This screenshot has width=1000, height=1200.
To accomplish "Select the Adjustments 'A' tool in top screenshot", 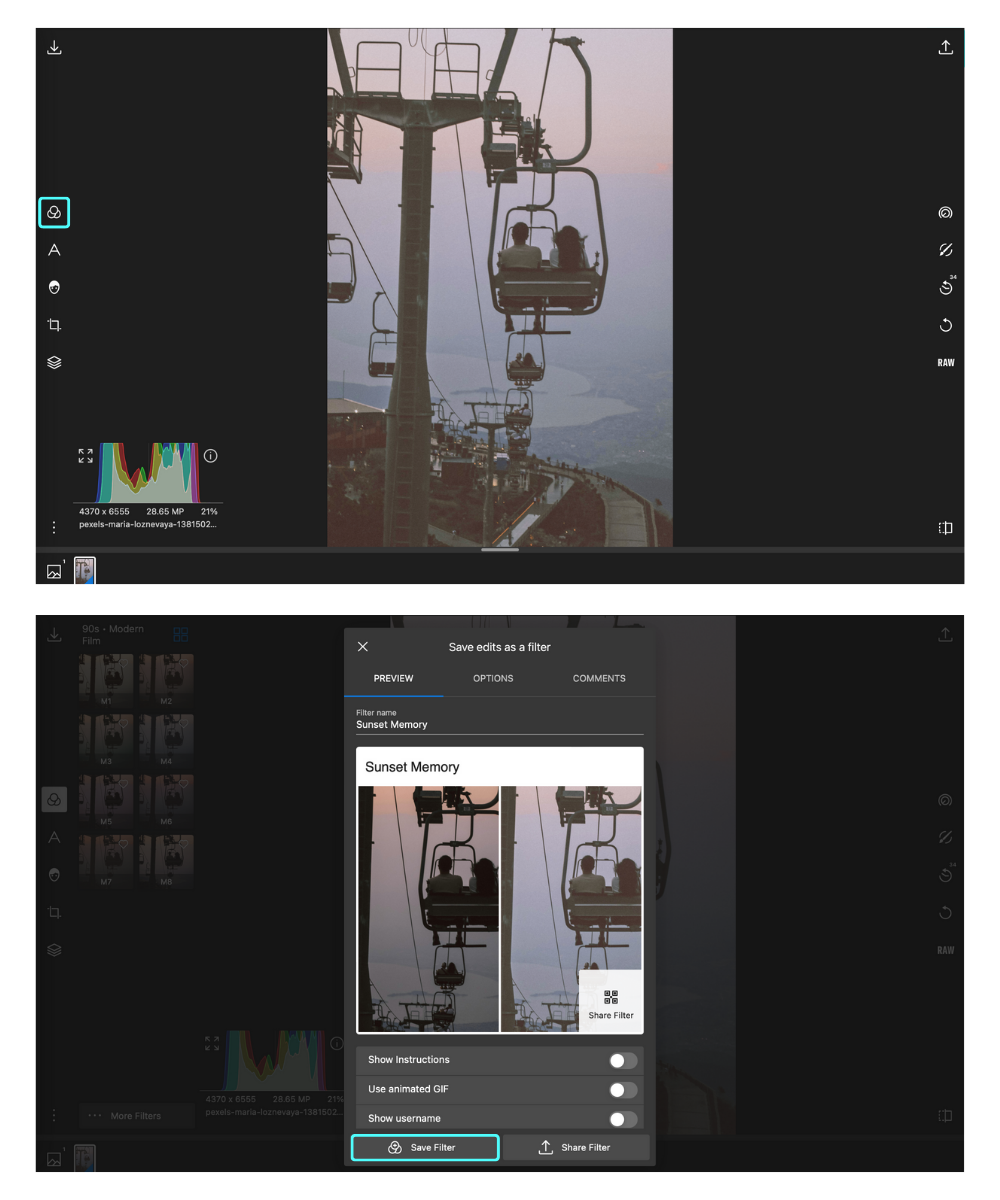I will (54, 250).
